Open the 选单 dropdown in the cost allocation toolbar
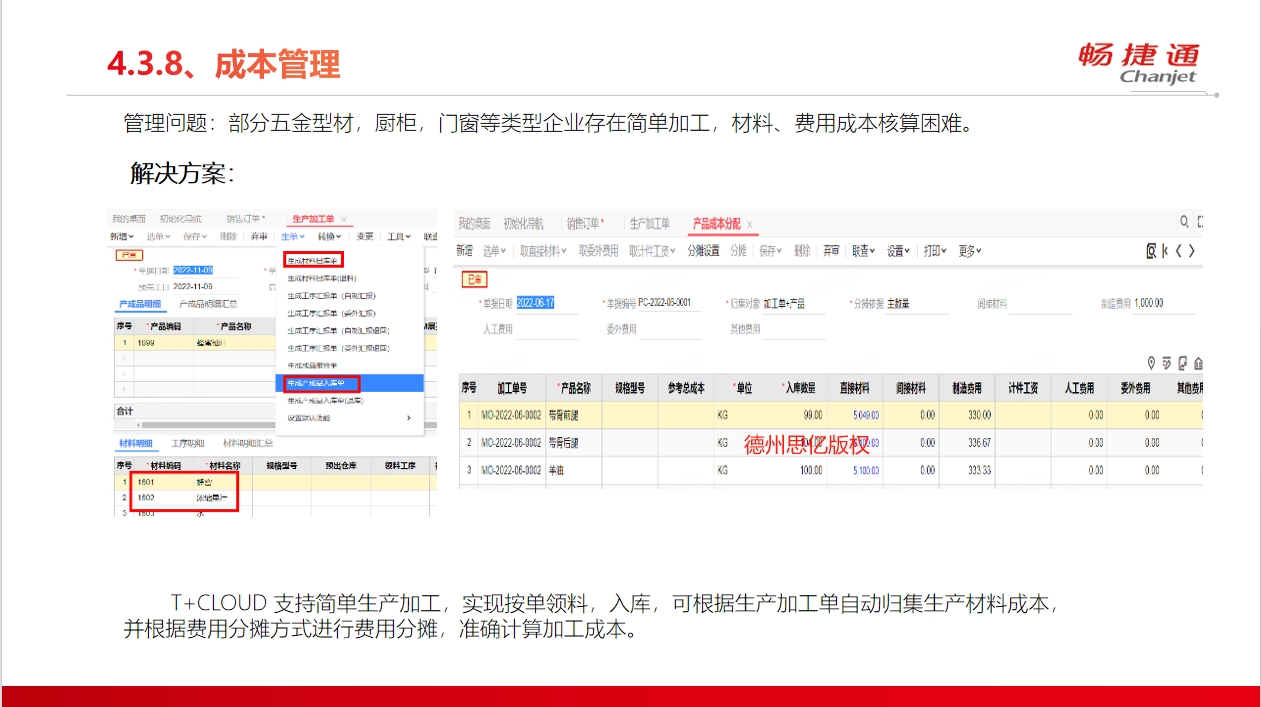This screenshot has height=707, width=1261. [495, 251]
